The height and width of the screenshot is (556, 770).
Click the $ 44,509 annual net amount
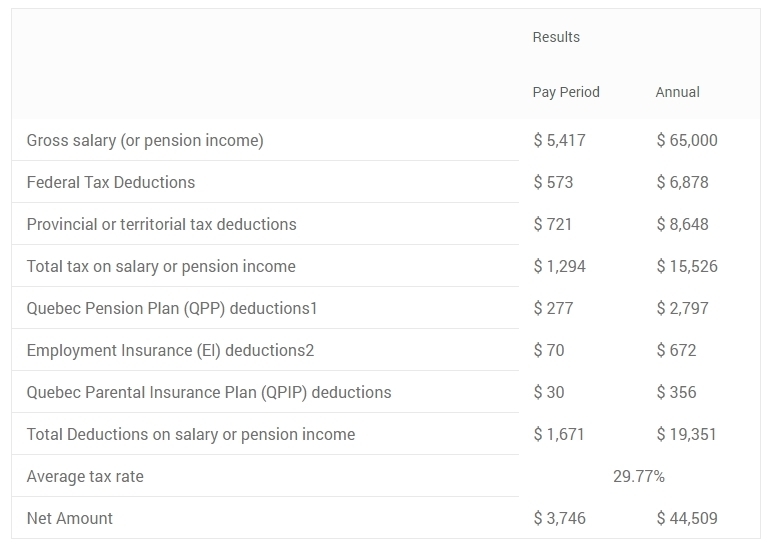click(687, 518)
